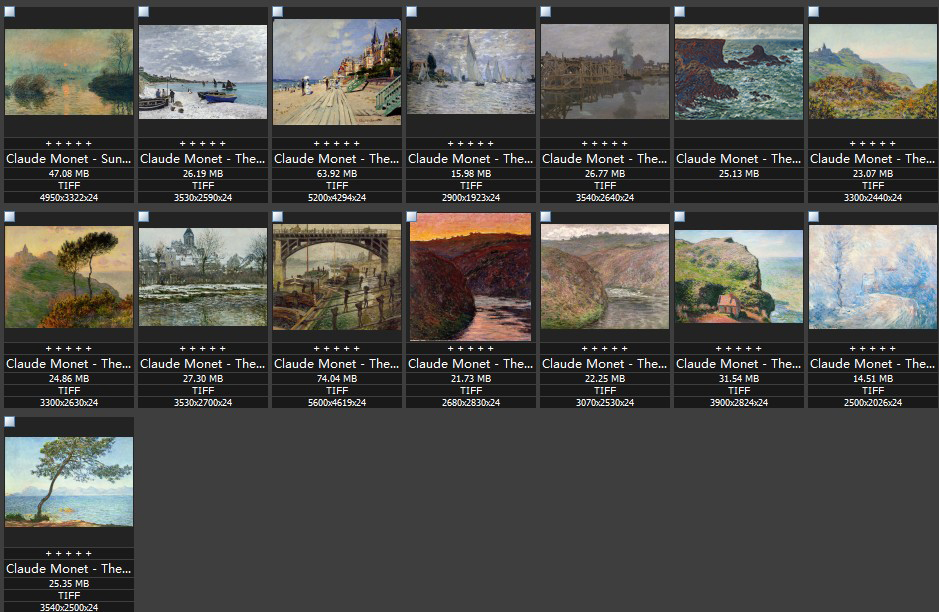Click the '4950x3322x24' dimensions text
Image resolution: width=939 pixels, height=612 pixels.
coord(69,198)
